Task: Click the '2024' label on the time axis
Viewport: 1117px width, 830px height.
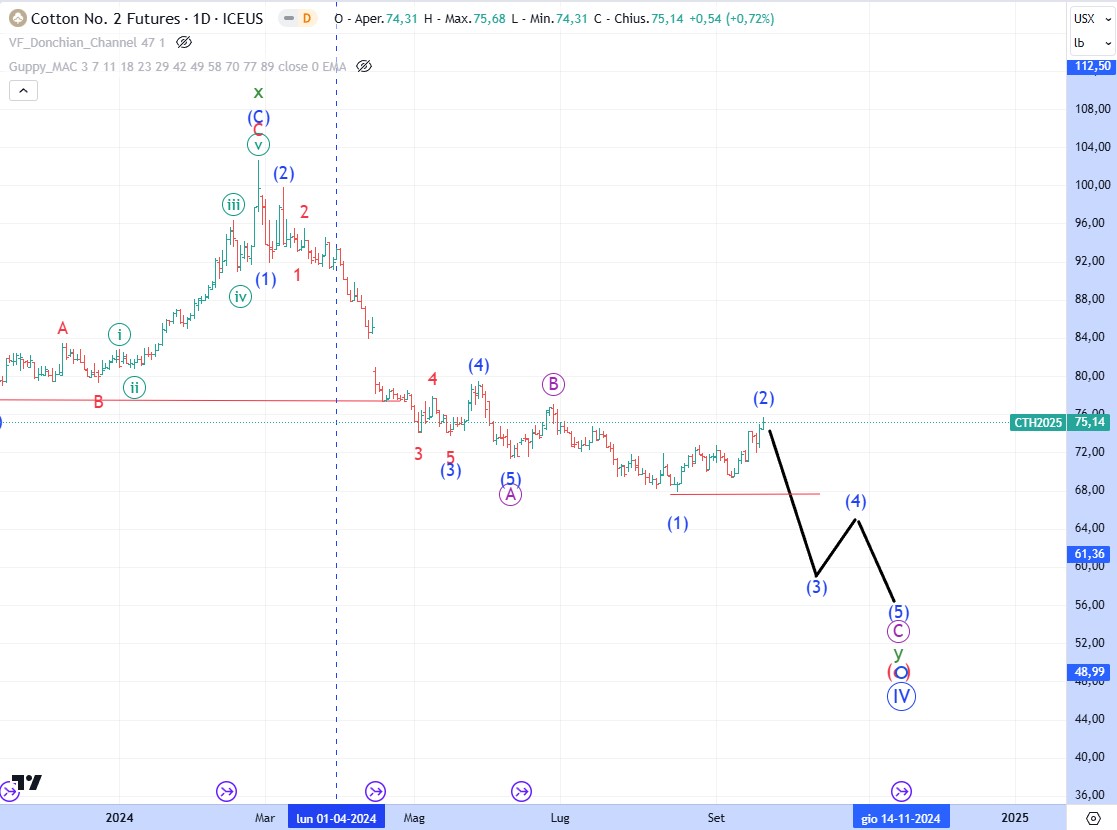Action: pyautogui.click(x=119, y=818)
